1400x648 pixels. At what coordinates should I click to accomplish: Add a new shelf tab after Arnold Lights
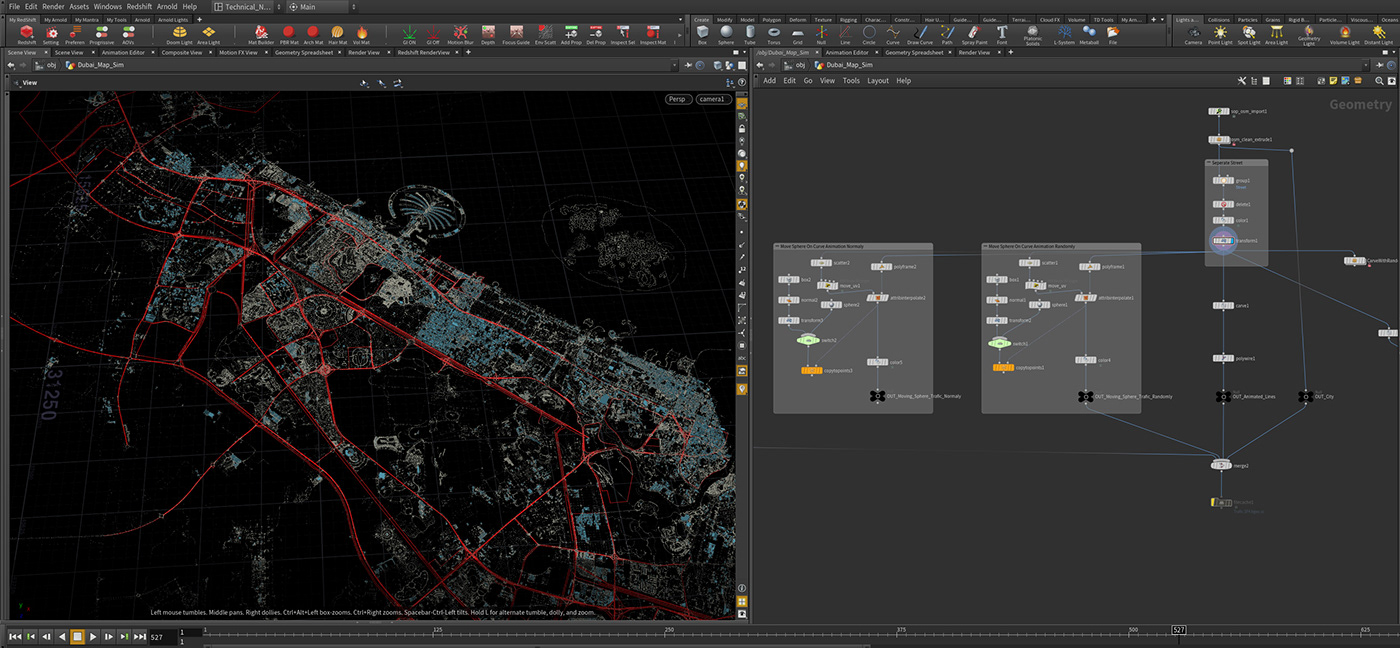click(x=199, y=19)
